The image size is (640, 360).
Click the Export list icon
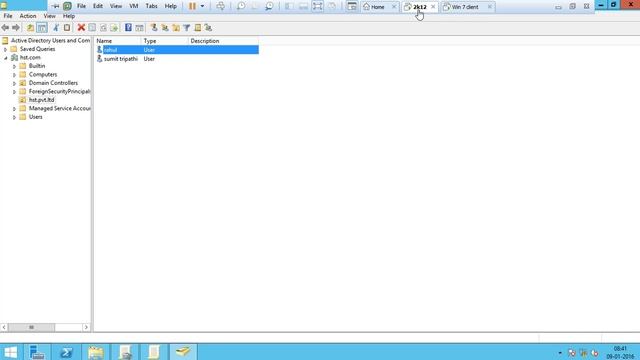[114, 28]
